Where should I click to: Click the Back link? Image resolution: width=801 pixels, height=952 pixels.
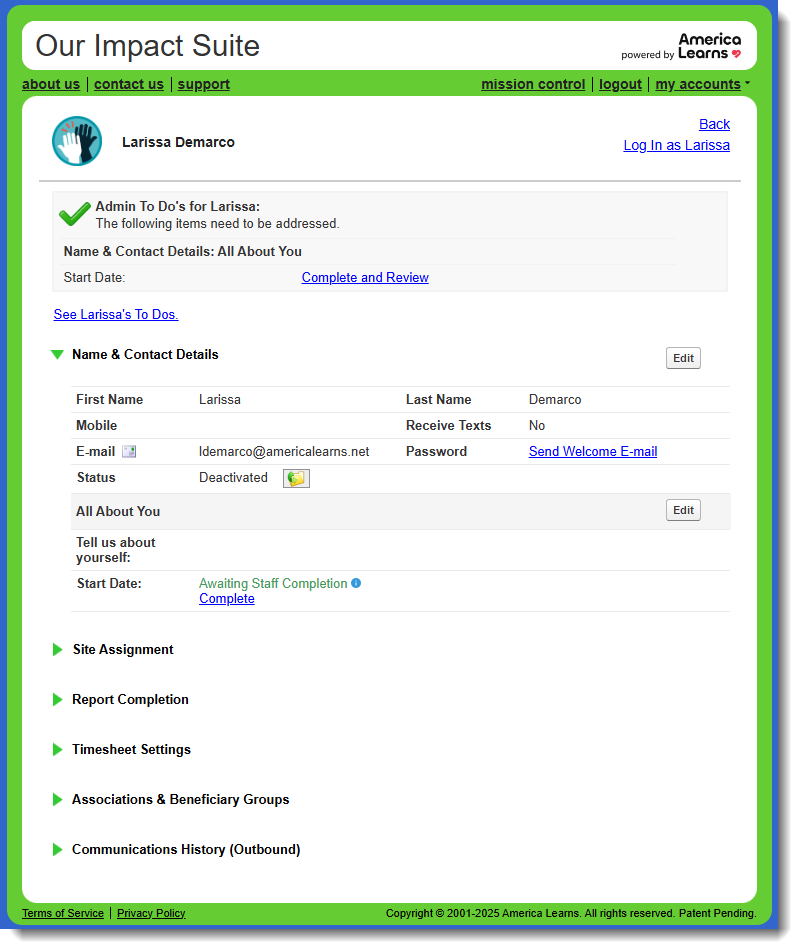(714, 124)
